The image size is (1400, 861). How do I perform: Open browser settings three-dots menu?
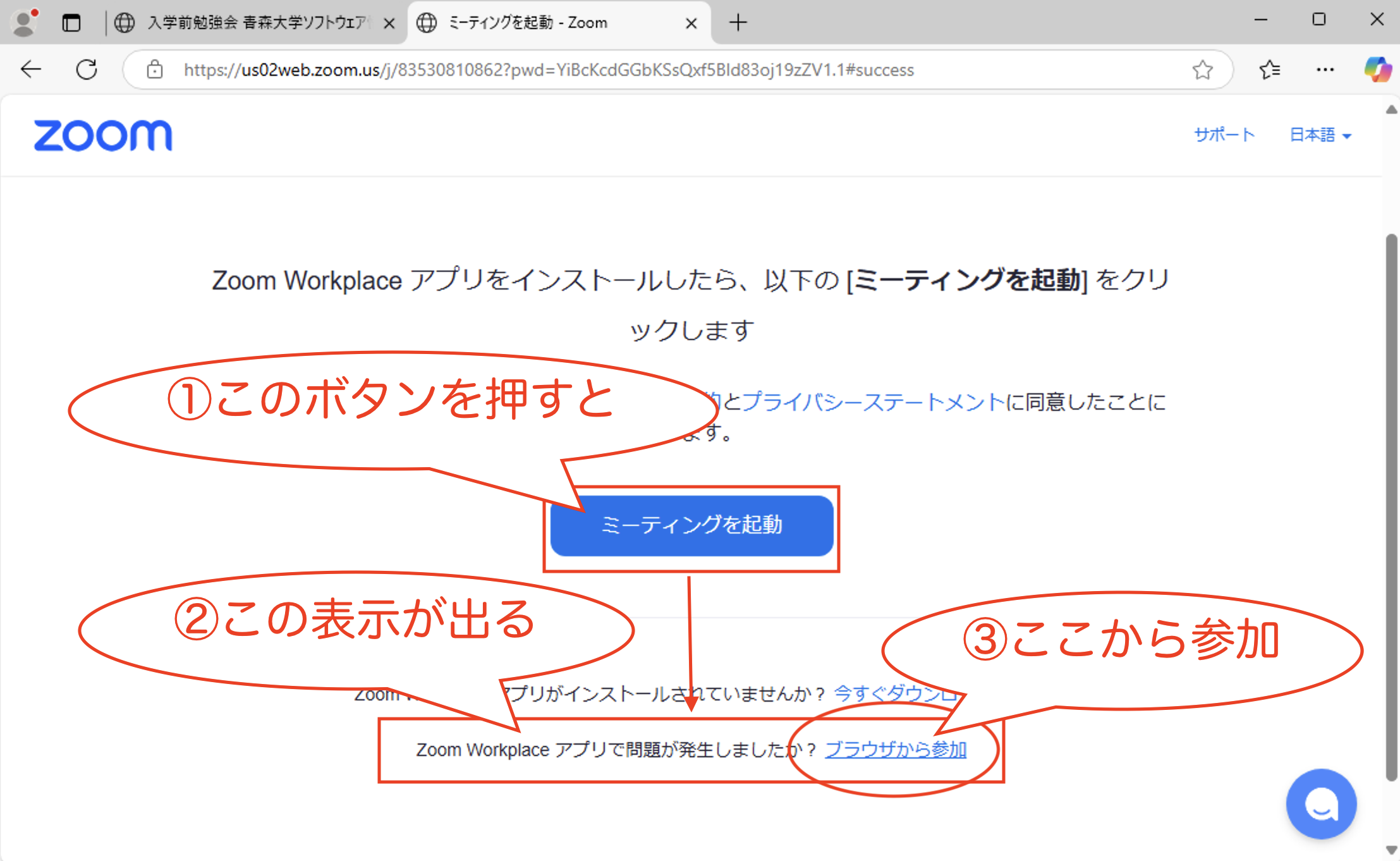(1325, 69)
